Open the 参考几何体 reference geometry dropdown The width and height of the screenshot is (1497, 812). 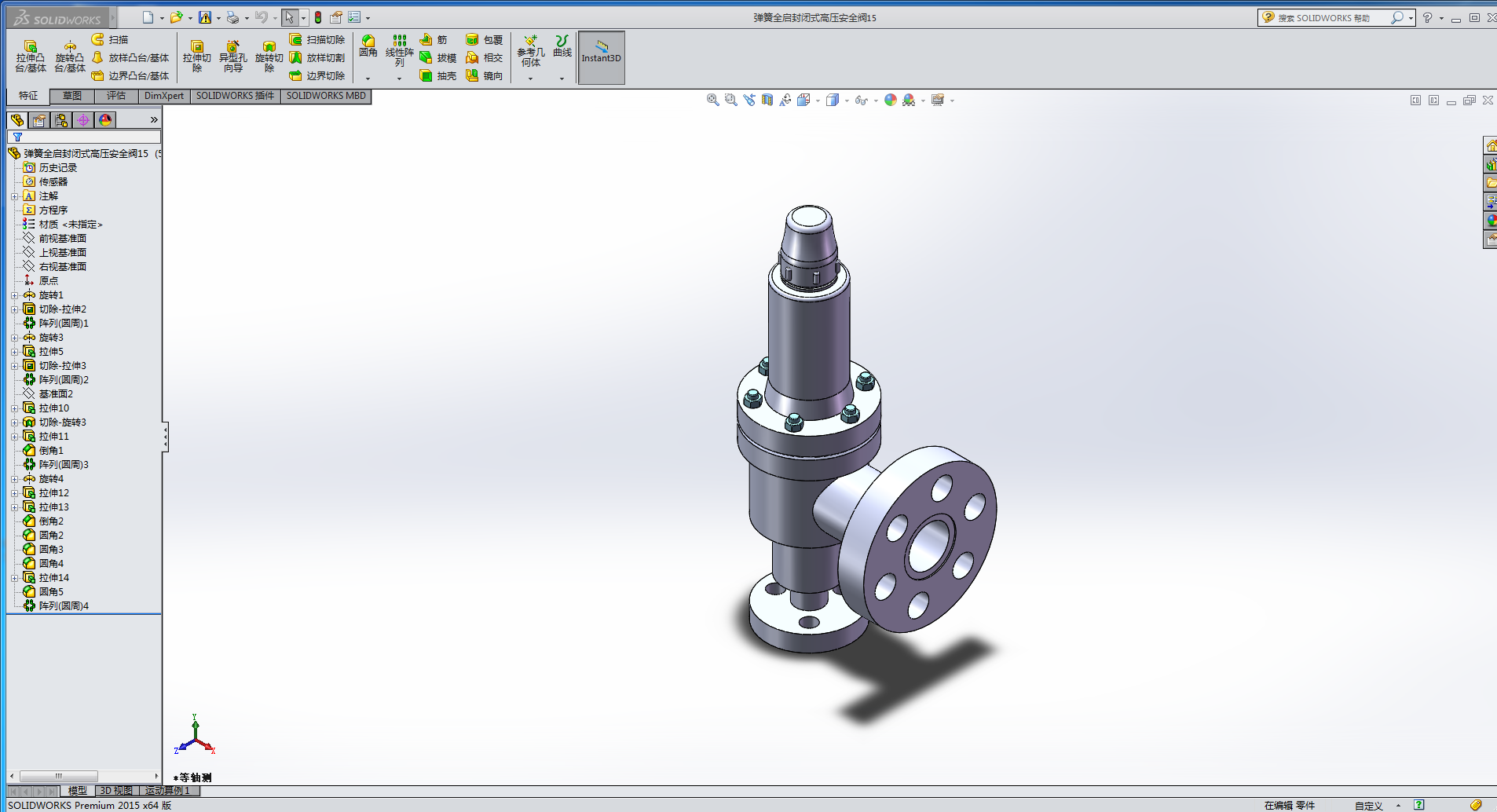[x=530, y=79]
